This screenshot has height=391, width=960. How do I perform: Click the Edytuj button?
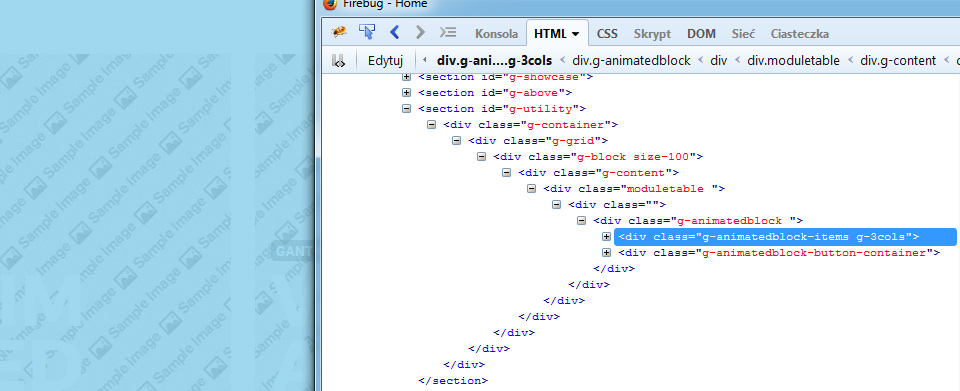coord(385,61)
